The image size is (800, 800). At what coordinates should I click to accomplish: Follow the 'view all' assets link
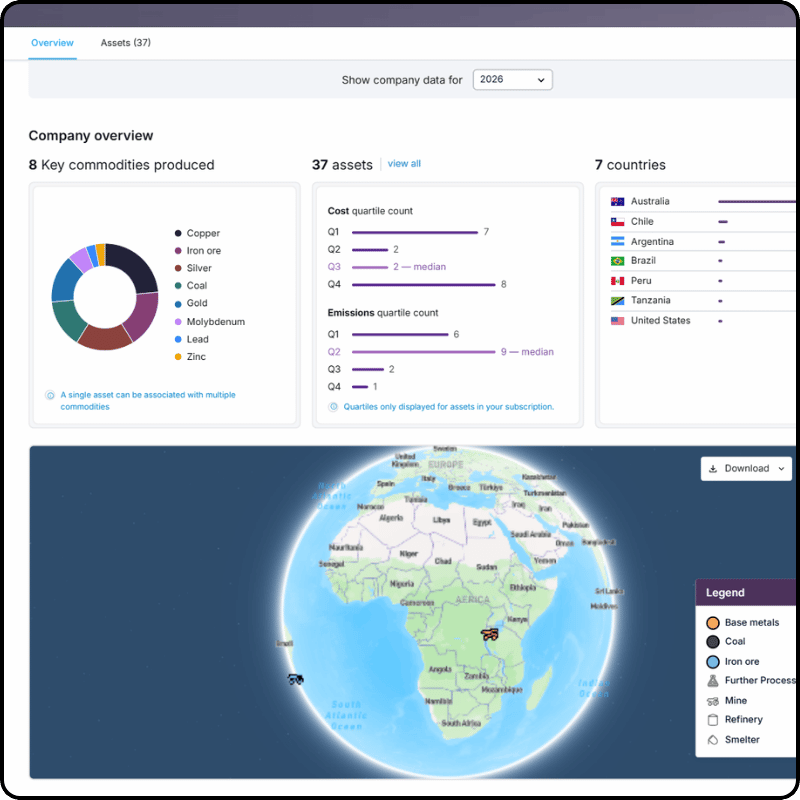click(x=404, y=164)
